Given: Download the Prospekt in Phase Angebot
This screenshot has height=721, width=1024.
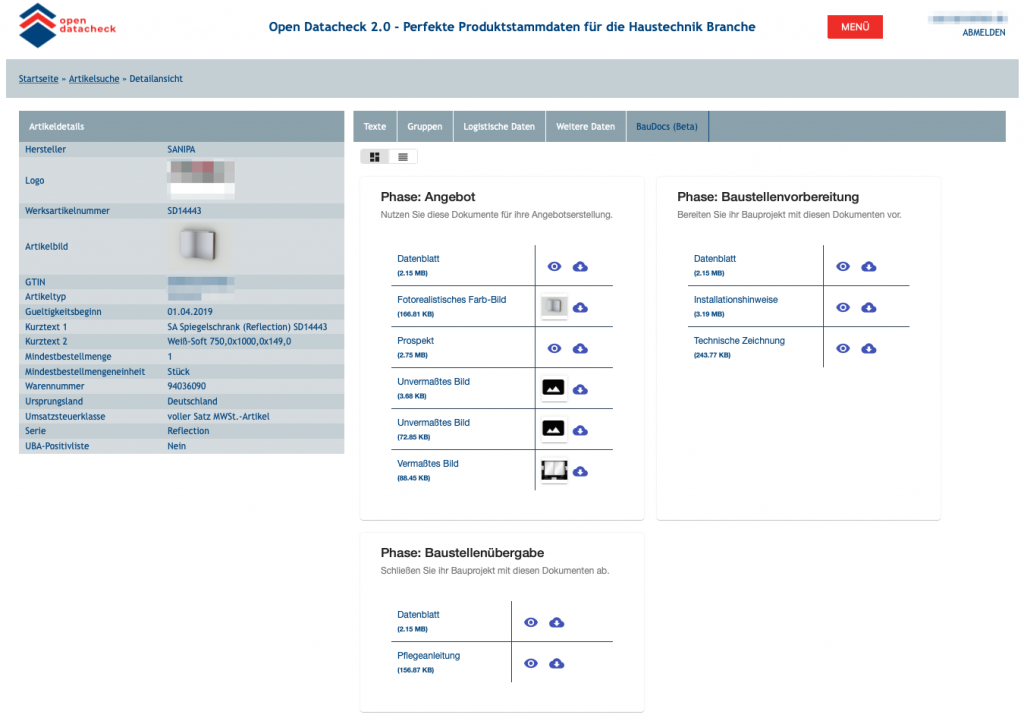Looking at the screenshot, I should click(x=580, y=349).
